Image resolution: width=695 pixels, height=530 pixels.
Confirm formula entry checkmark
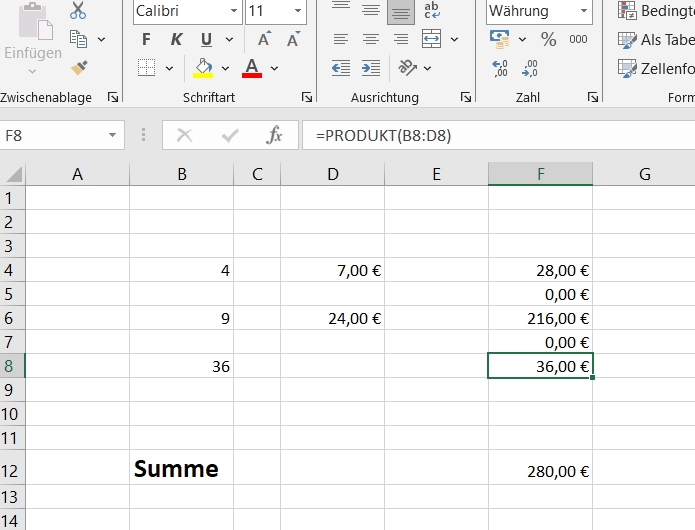230,135
